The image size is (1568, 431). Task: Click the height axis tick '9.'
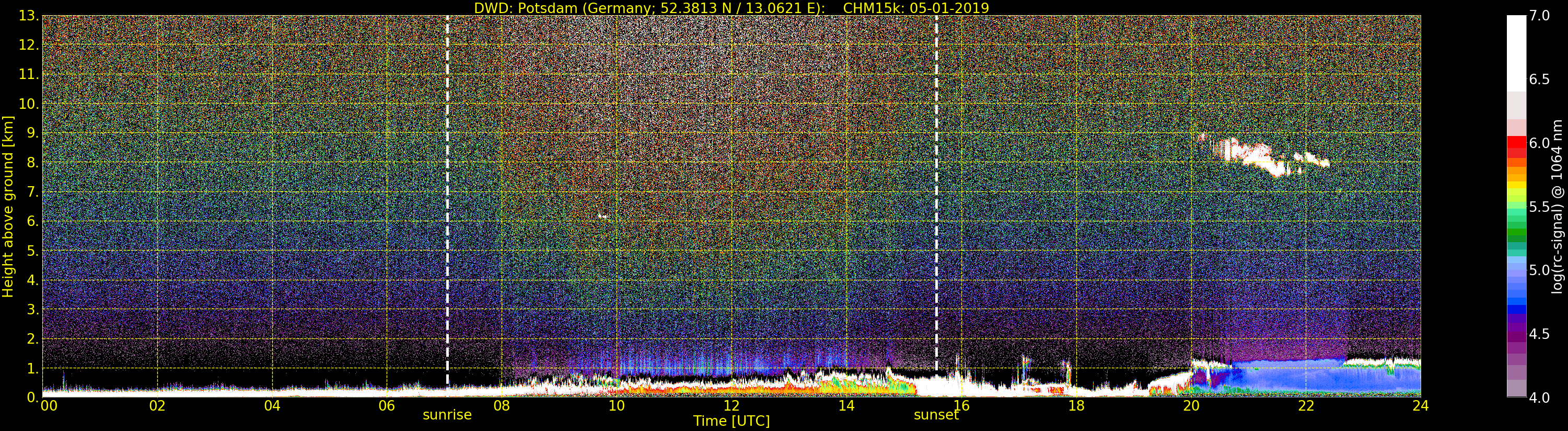tap(32, 133)
